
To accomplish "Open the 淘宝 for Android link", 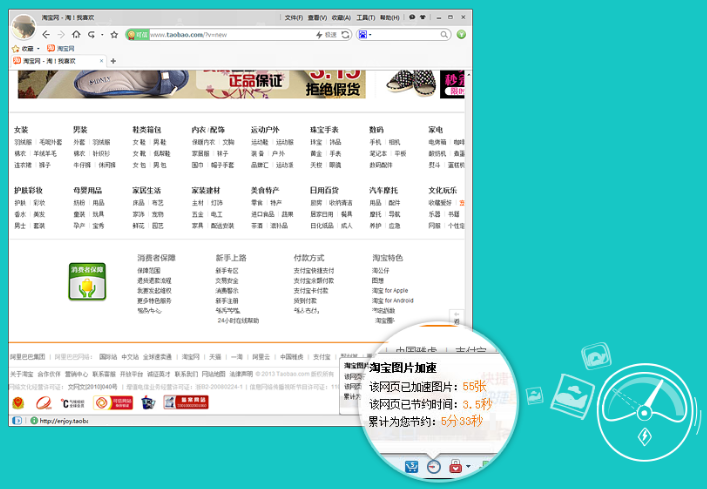I will click(392, 301).
